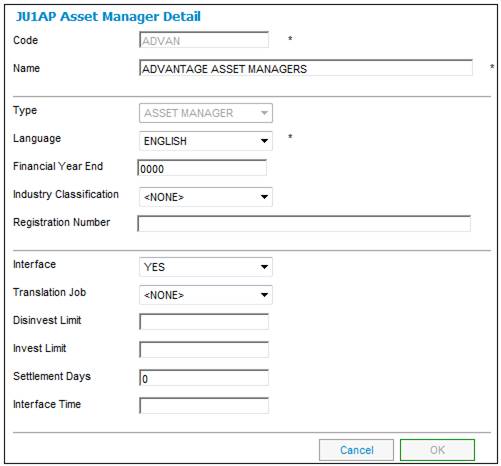This screenshot has width=501, height=466.
Task: Open the Type dropdown showing ASSET MANAGER
Action: (x=206, y=113)
